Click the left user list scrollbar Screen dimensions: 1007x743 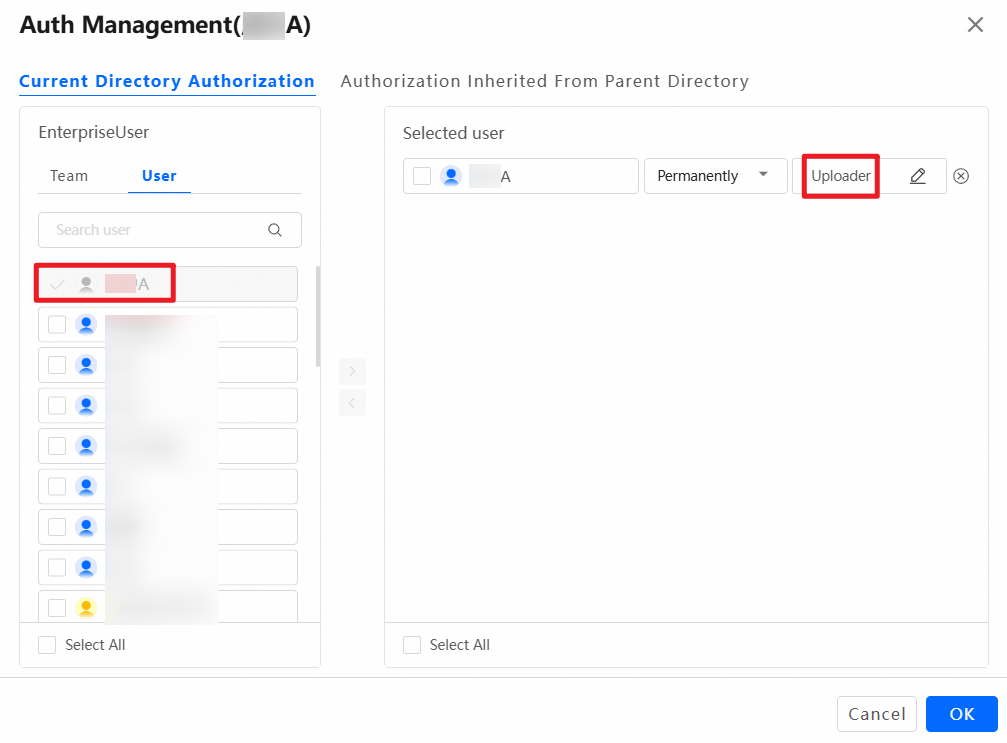(317, 316)
